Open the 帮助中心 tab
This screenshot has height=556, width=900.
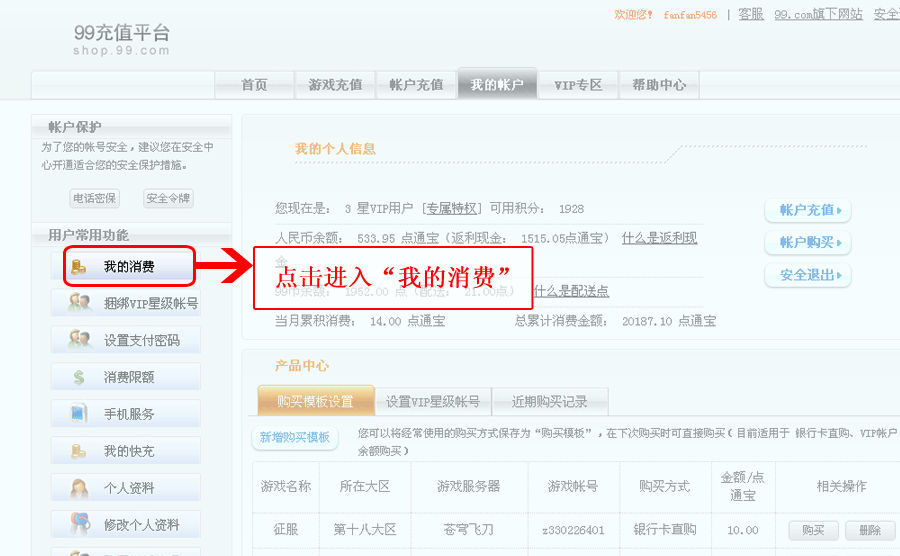[x=659, y=85]
